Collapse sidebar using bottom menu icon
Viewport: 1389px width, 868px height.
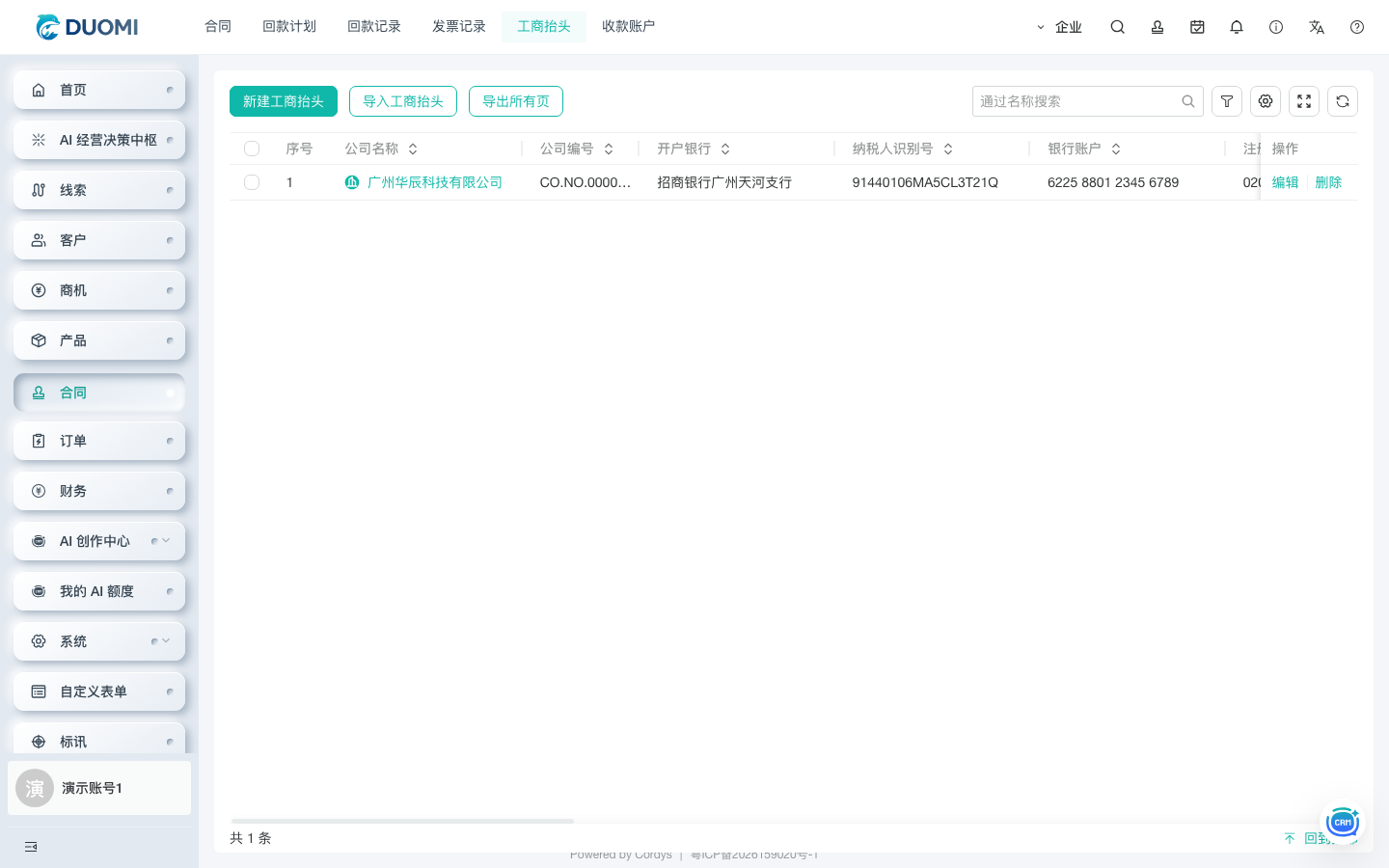pyautogui.click(x=31, y=847)
